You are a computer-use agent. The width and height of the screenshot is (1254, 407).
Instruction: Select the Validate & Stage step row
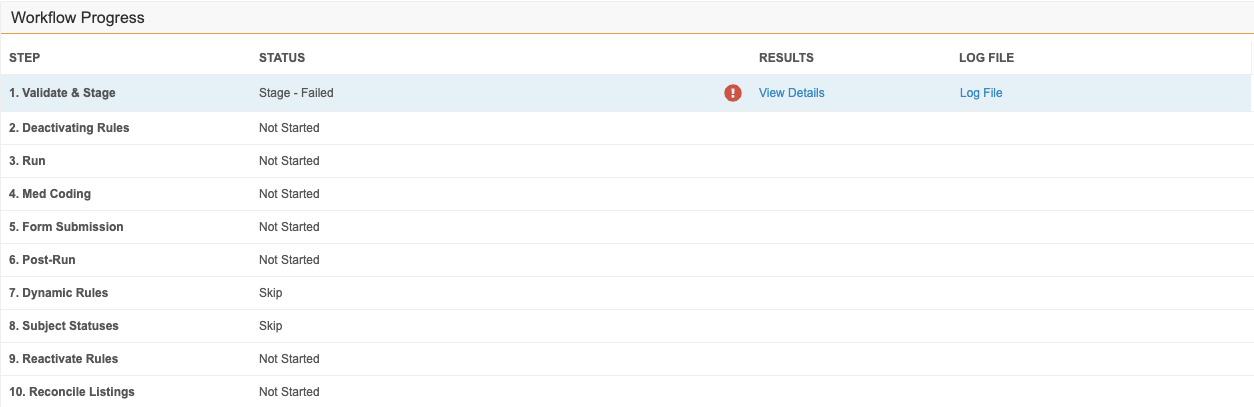[627, 93]
